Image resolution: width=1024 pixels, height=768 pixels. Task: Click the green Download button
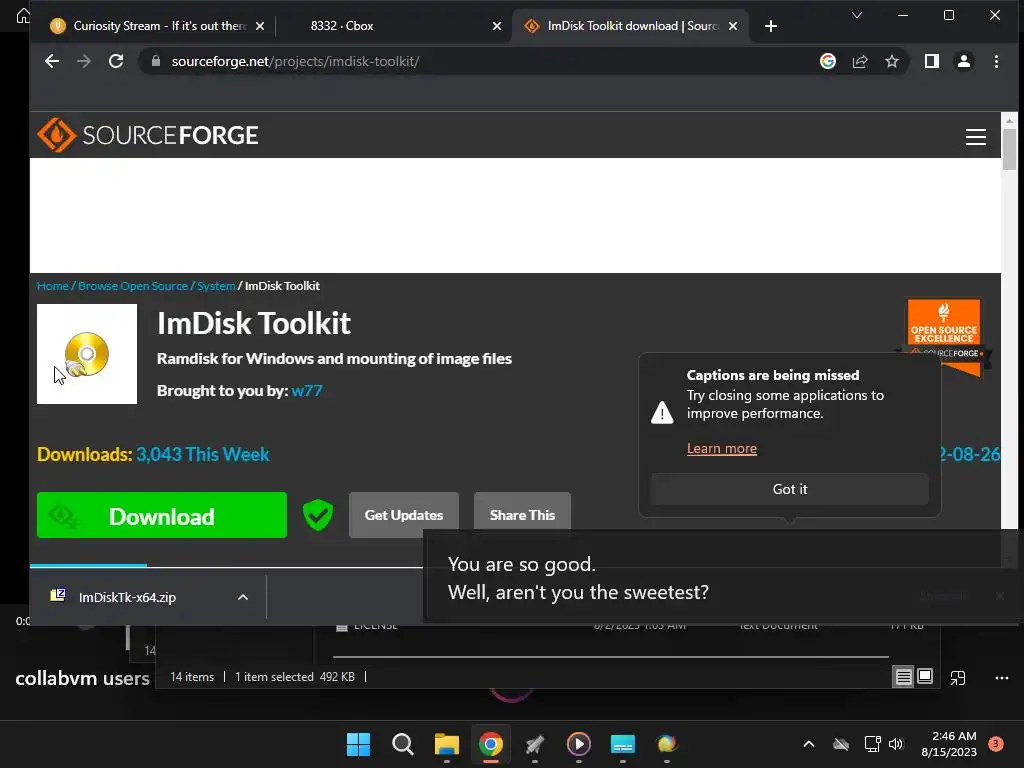[162, 515]
